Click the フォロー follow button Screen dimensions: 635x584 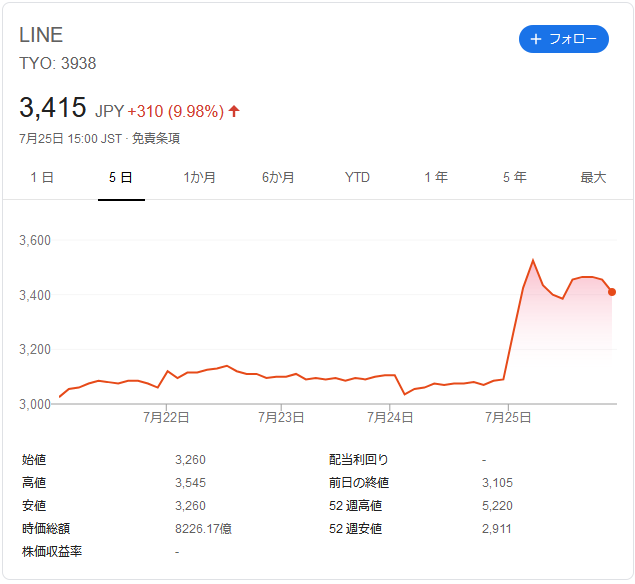pos(563,39)
